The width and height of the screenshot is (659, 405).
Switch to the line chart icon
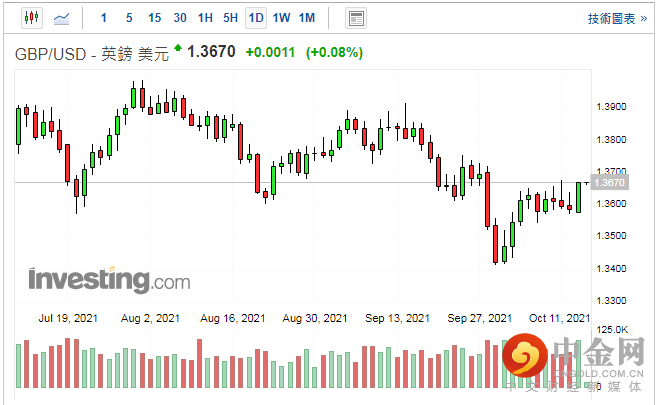click(62, 17)
